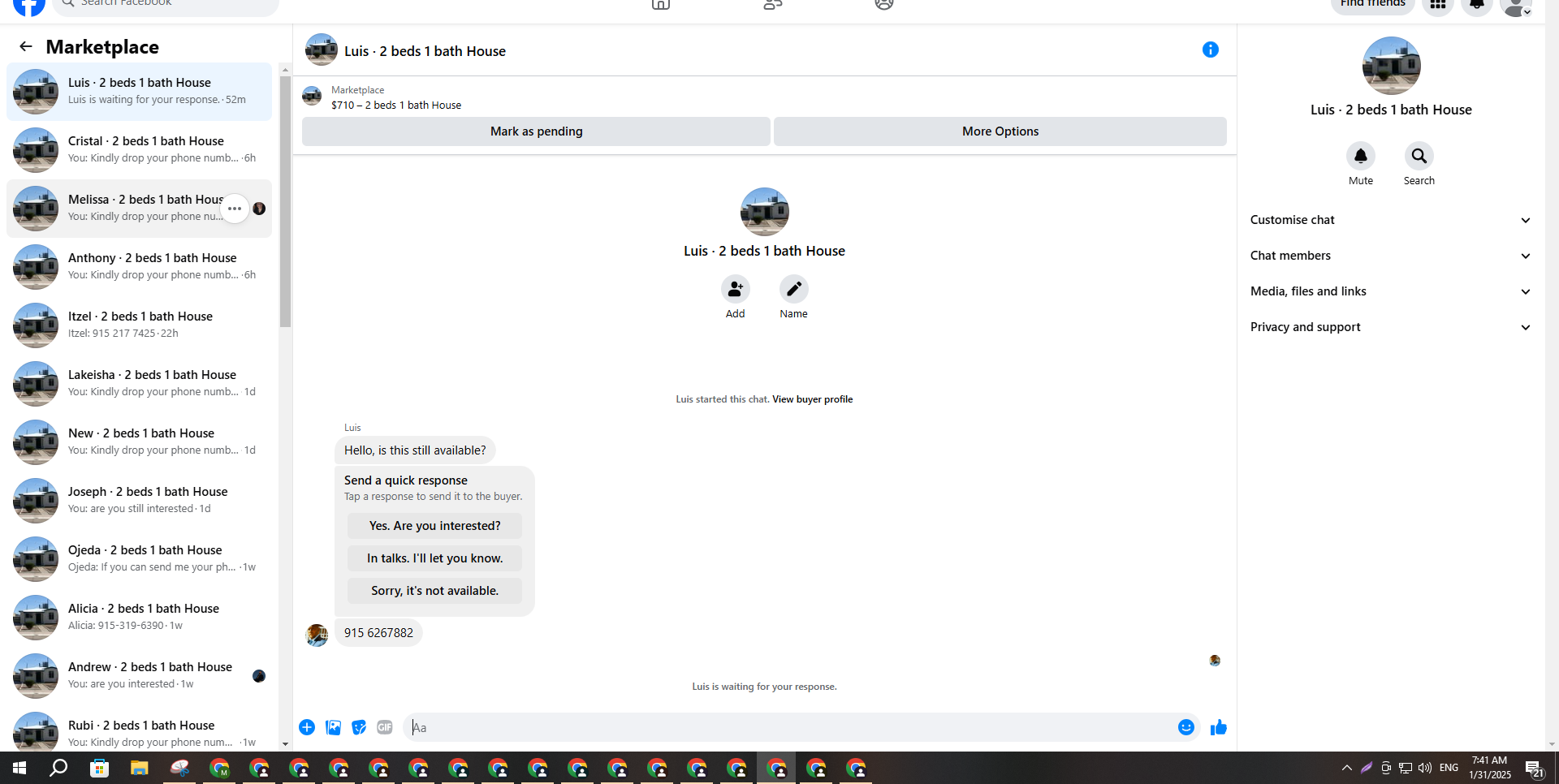This screenshot has height=784, width=1559.
Task: Attach a photo using the image icon
Action: tap(333, 727)
